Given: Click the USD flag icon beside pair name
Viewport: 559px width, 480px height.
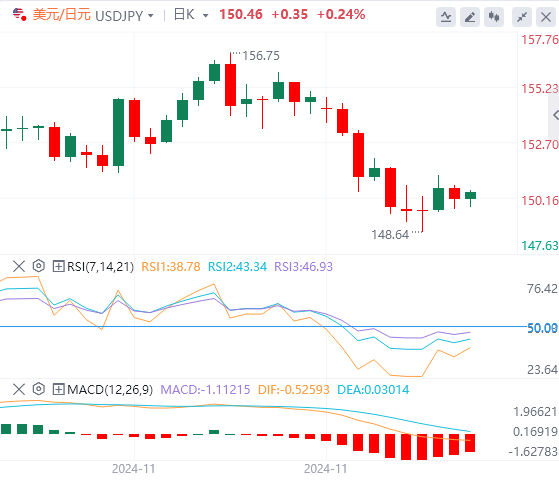Looking at the screenshot, I should pyautogui.click(x=19, y=15).
